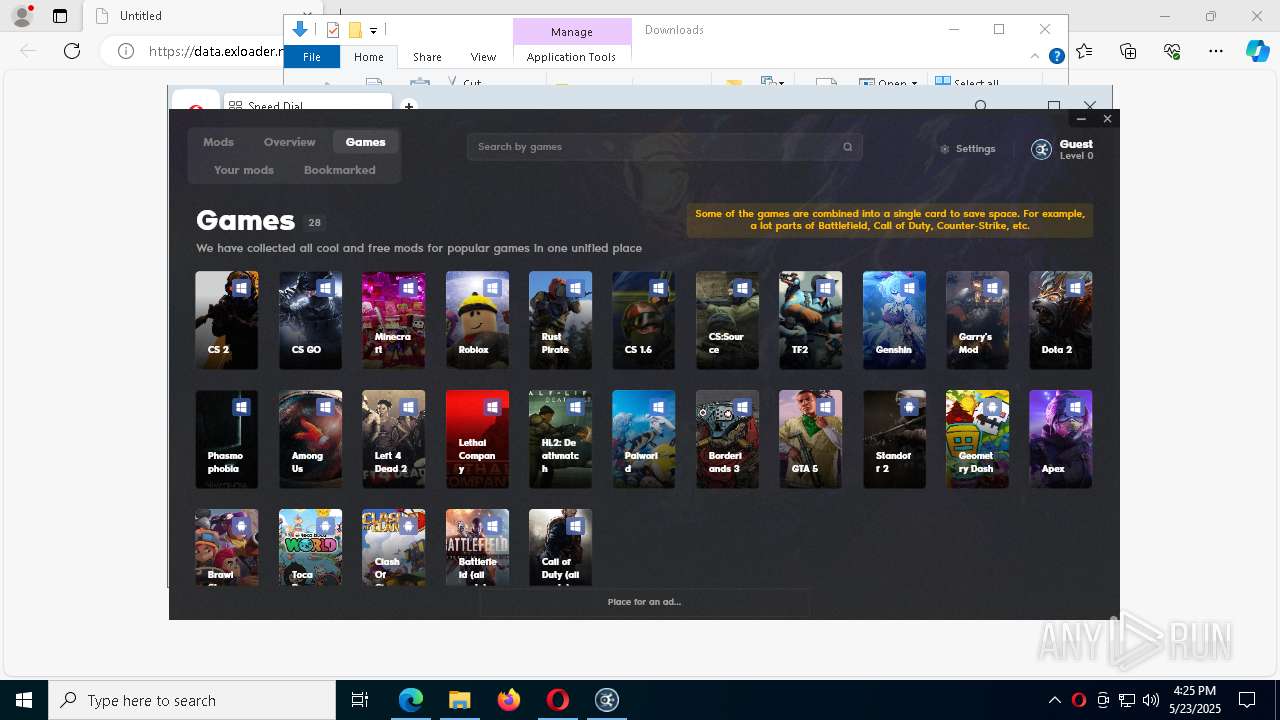
Task: Choose the CS 1.6 game card
Action: [x=643, y=320]
